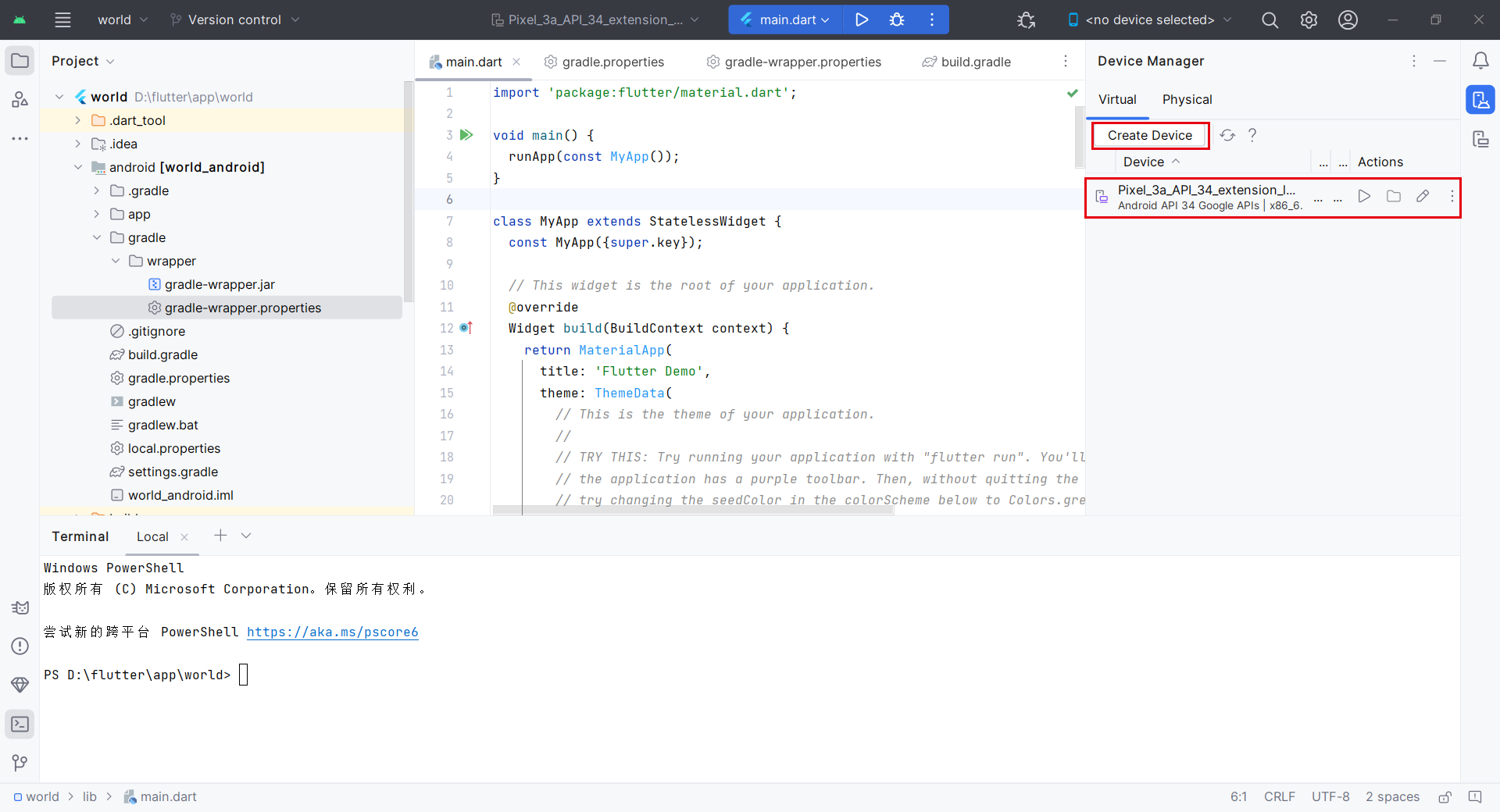The height and width of the screenshot is (812, 1500).
Task: Add a new terminal session
Action: (220, 536)
